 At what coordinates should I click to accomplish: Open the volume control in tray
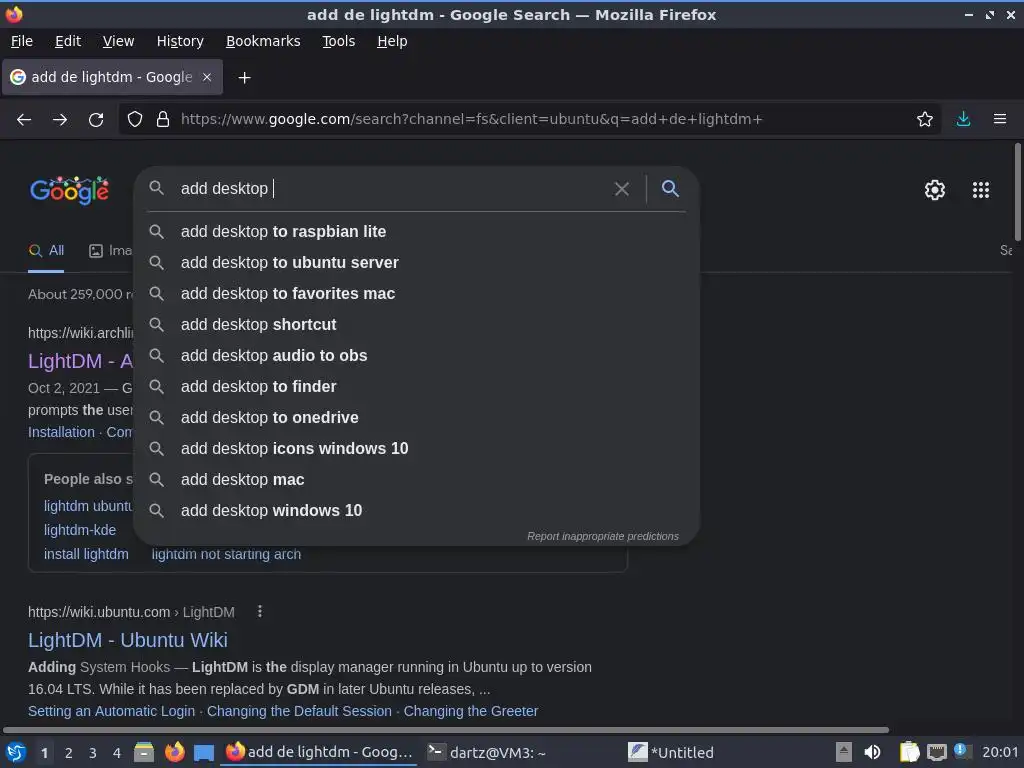[872, 752]
